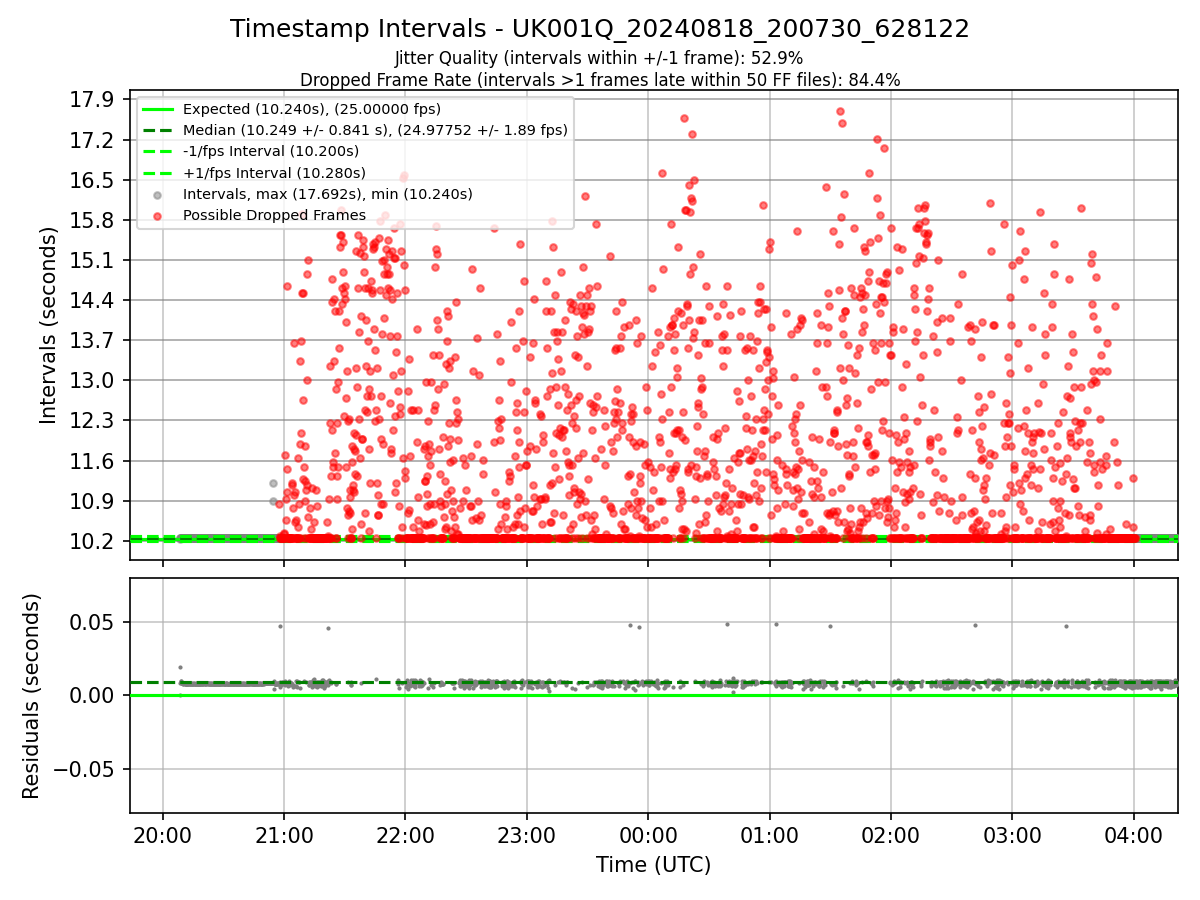Click the 03:00 time tick label

(1012, 834)
